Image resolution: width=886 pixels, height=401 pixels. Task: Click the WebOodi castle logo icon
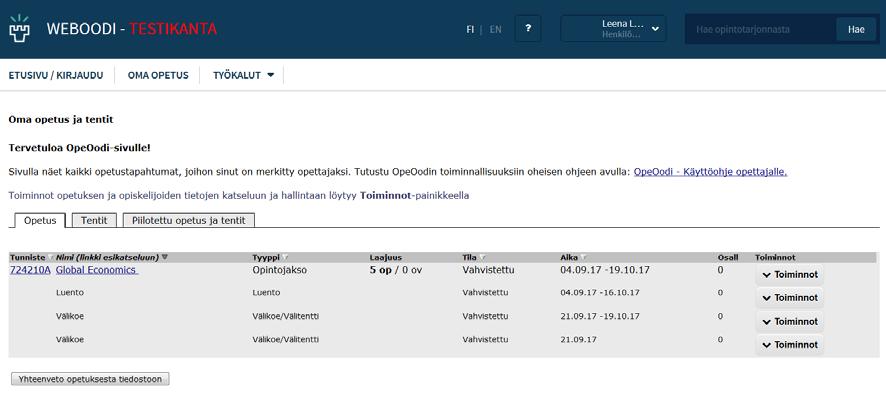pos(19,29)
